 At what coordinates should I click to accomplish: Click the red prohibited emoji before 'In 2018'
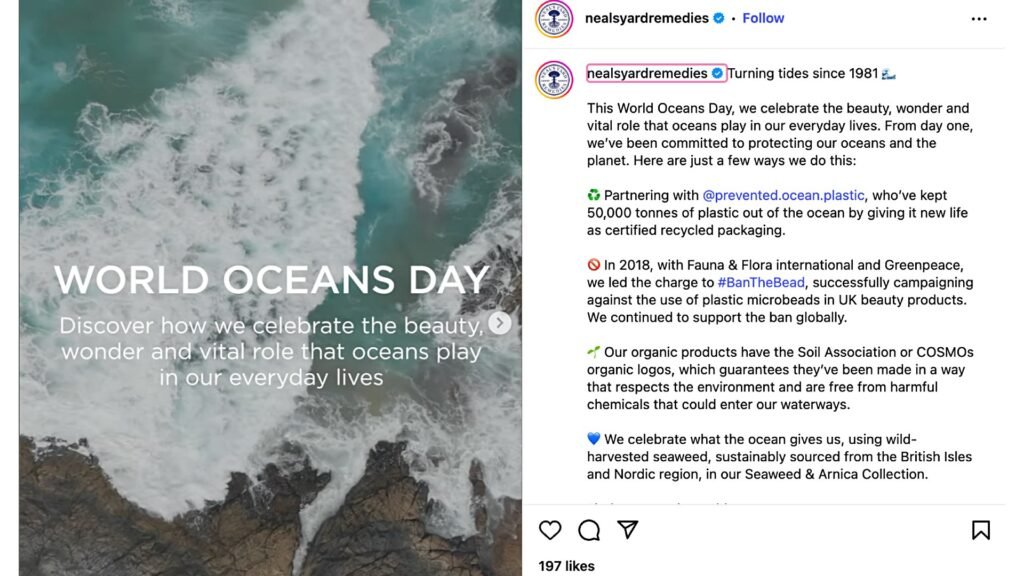click(594, 265)
